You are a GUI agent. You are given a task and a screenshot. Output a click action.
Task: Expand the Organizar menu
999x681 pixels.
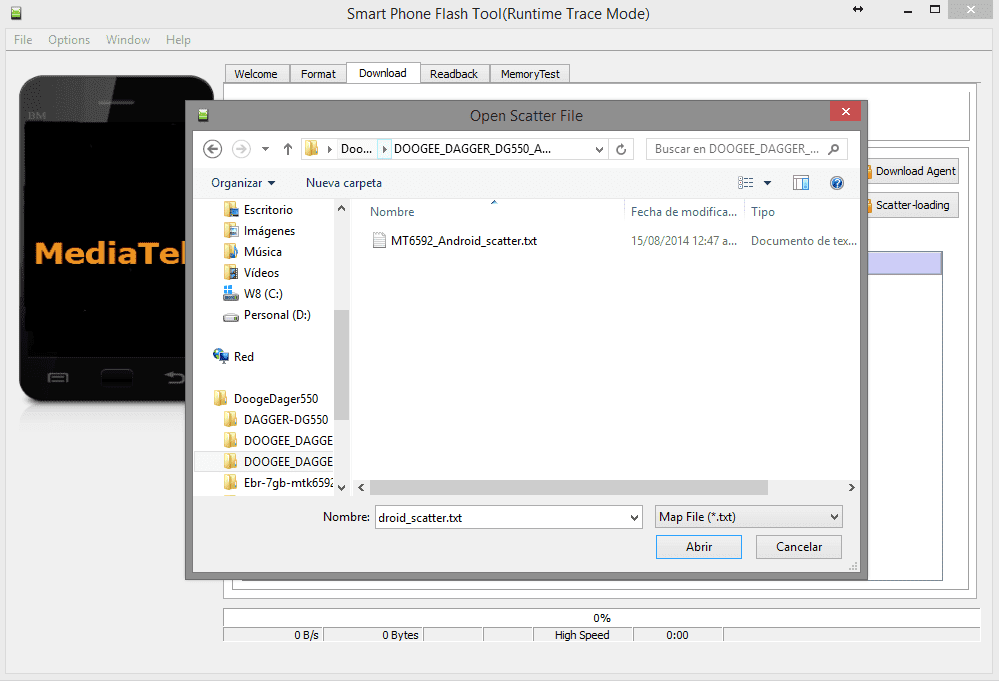pos(243,183)
